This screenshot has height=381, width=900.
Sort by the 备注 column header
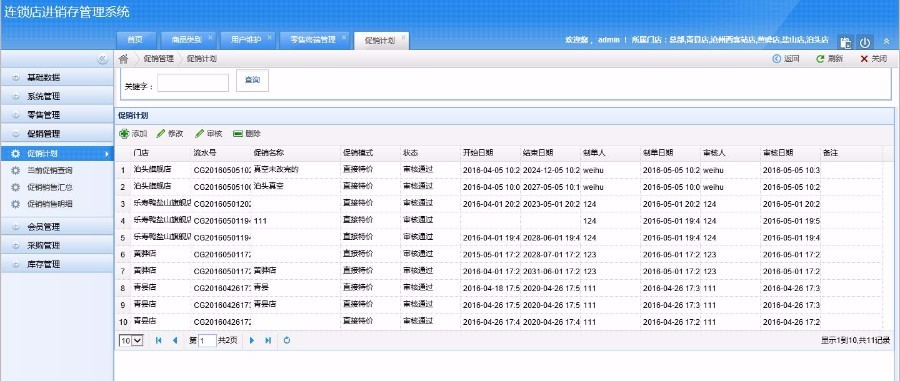(x=851, y=153)
